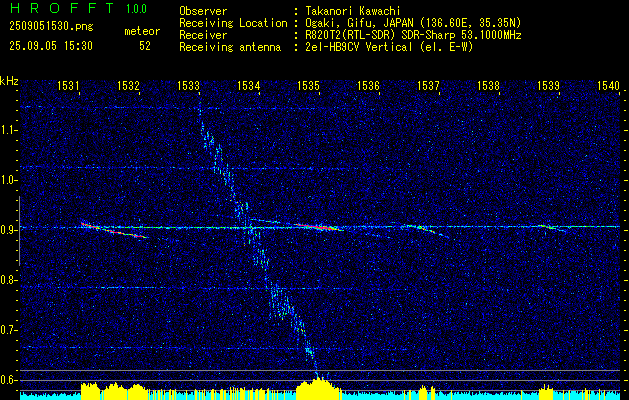
Task: Select the version number 1.0.0
Action: coord(136,8)
